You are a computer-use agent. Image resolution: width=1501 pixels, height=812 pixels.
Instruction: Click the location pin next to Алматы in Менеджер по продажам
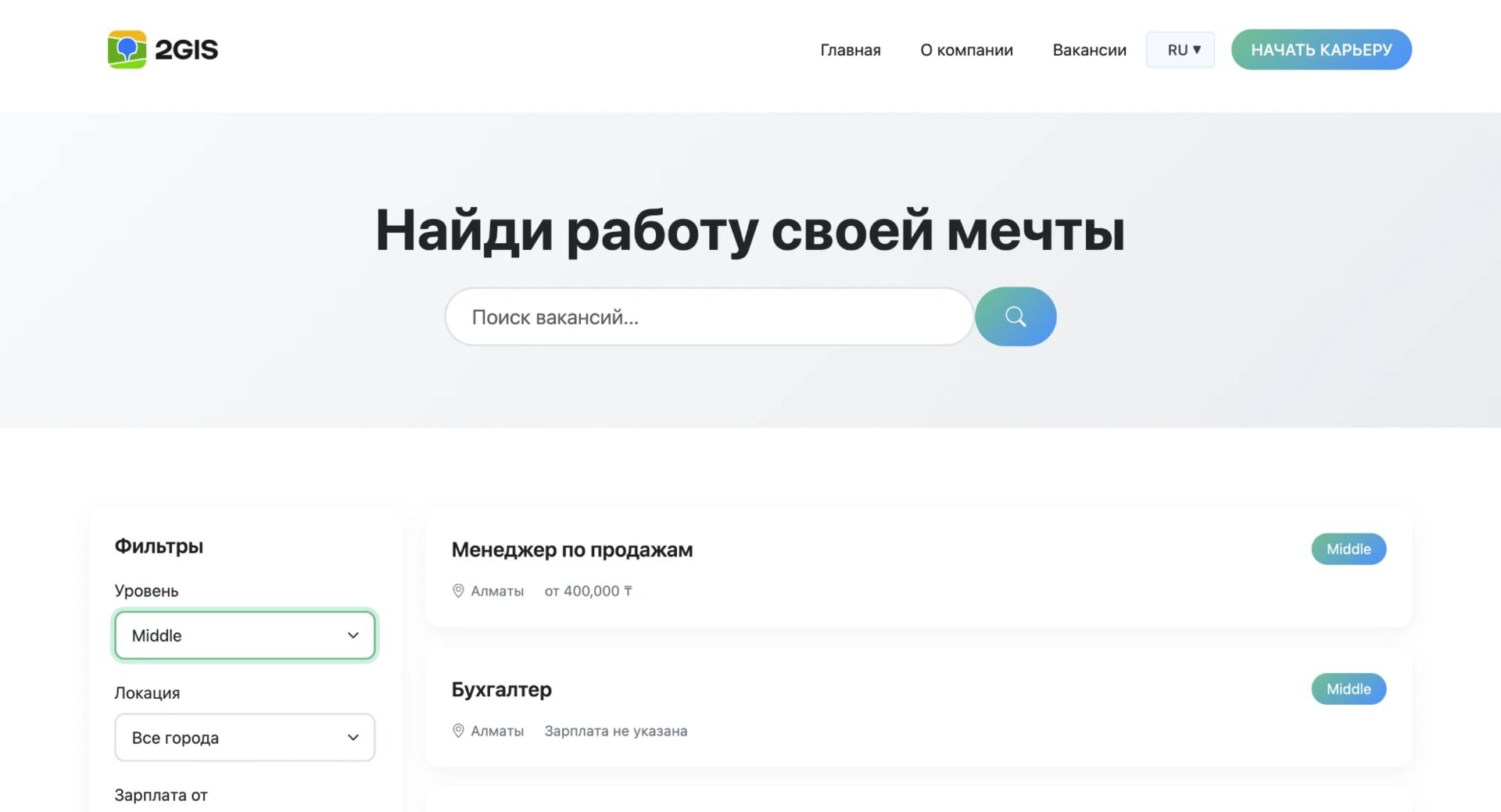click(458, 591)
